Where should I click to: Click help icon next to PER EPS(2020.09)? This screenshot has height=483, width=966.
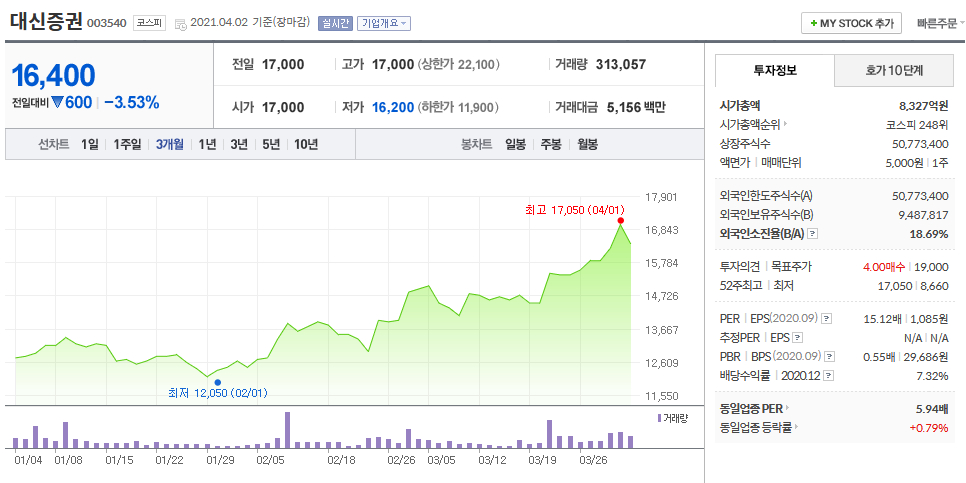click(827, 319)
